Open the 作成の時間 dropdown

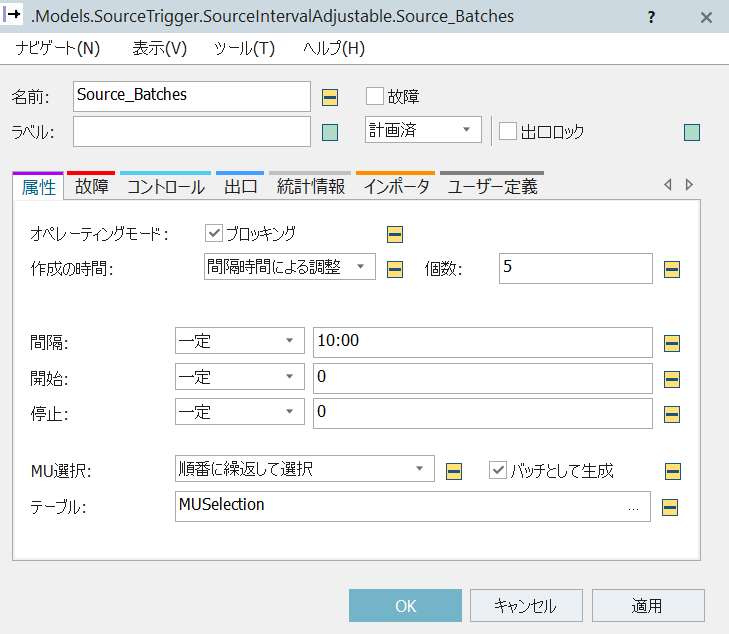click(x=290, y=266)
